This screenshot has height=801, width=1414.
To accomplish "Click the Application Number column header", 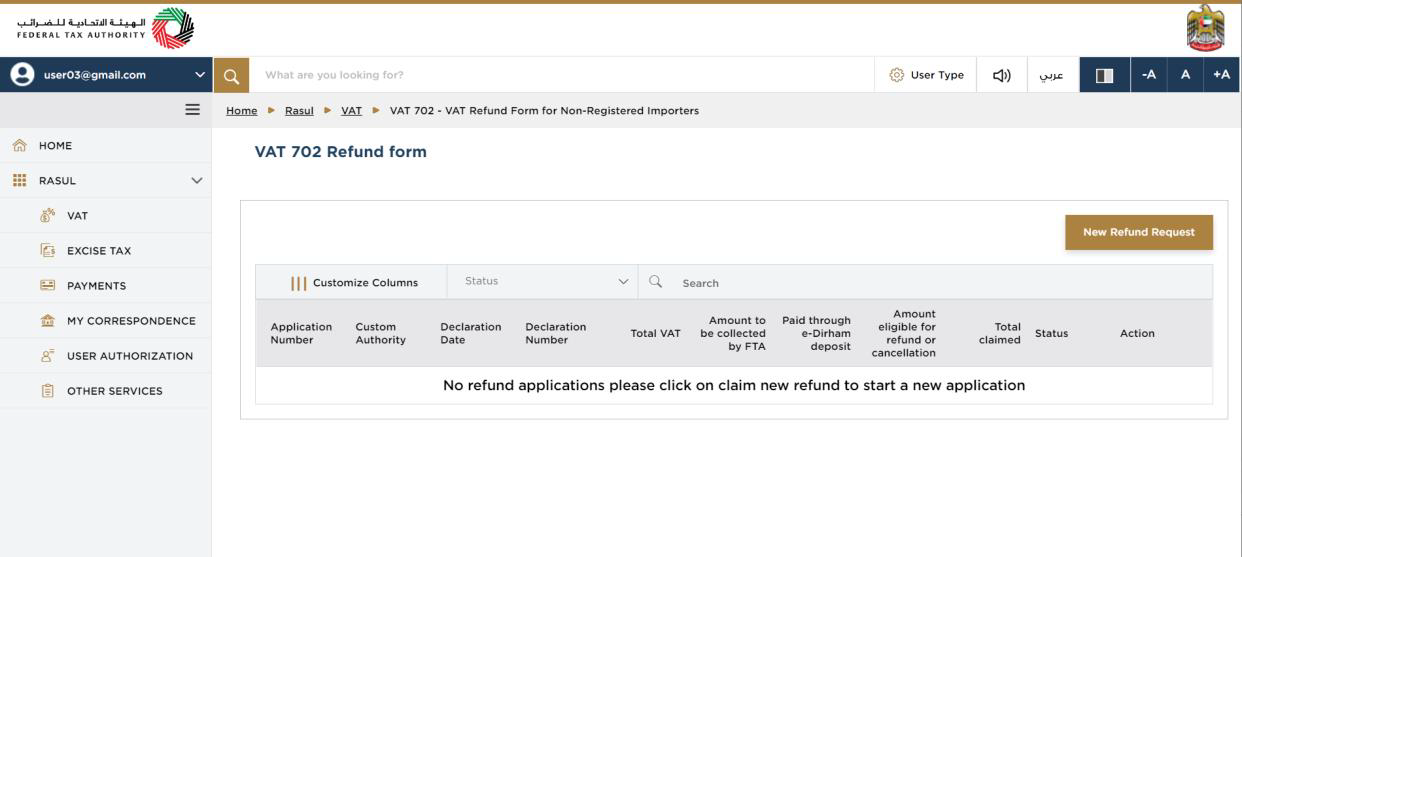I will (301, 333).
